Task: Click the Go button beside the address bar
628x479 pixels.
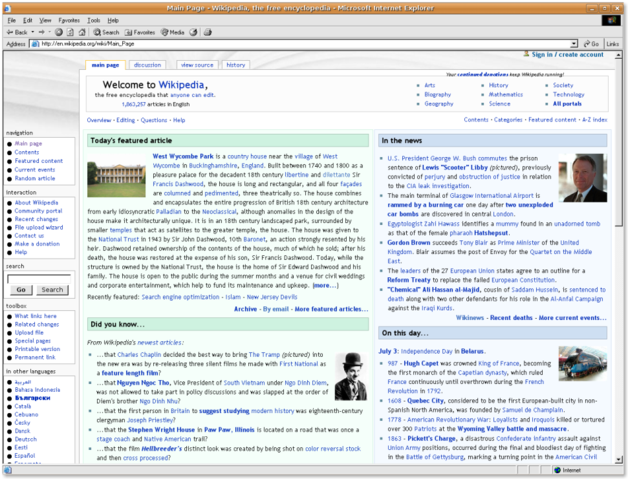Action: [x=590, y=44]
